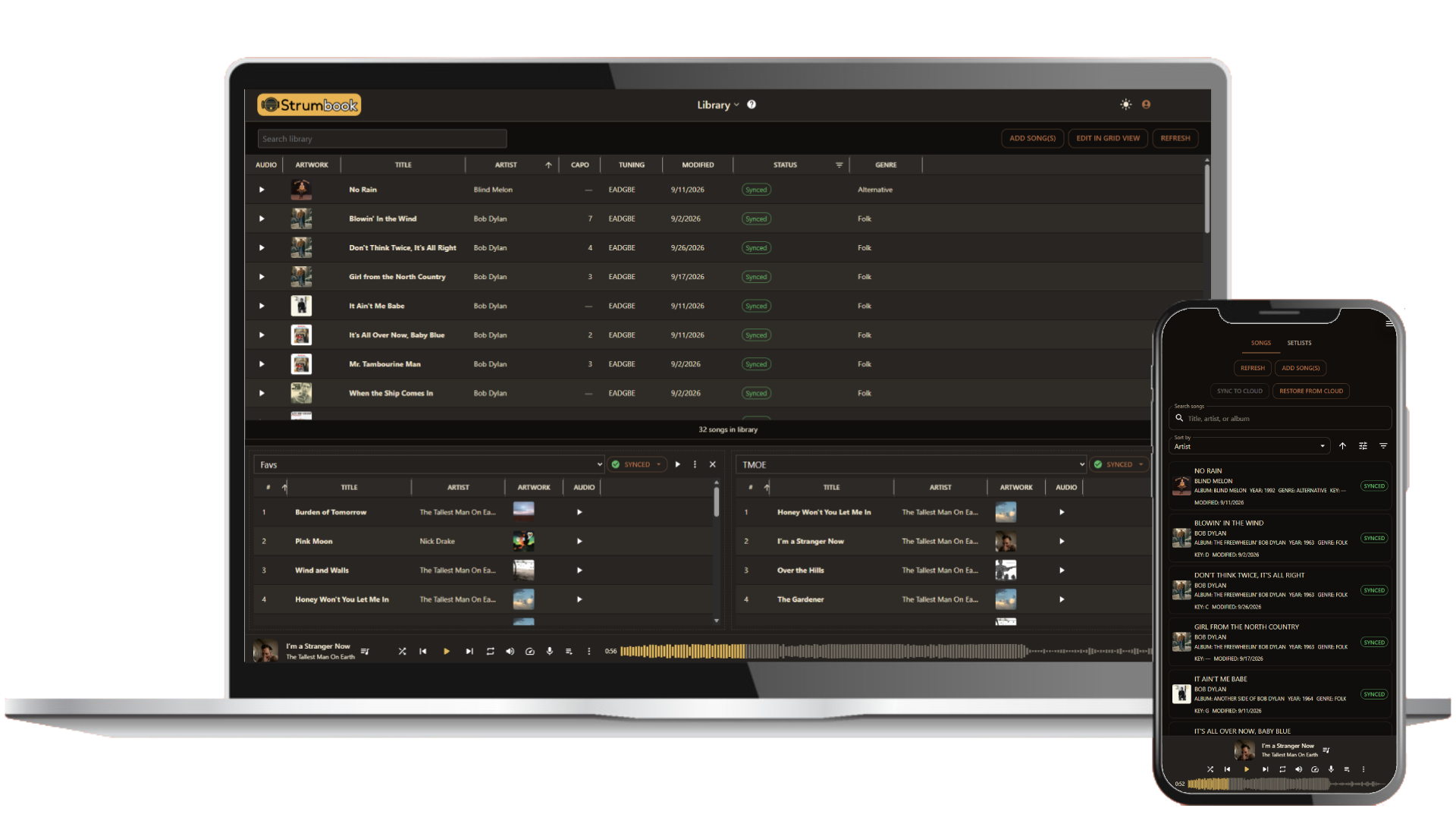Click lyrics/notes icon beside I'm a Stranger Now
This screenshot has width=1456, height=833.
click(x=365, y=651)
